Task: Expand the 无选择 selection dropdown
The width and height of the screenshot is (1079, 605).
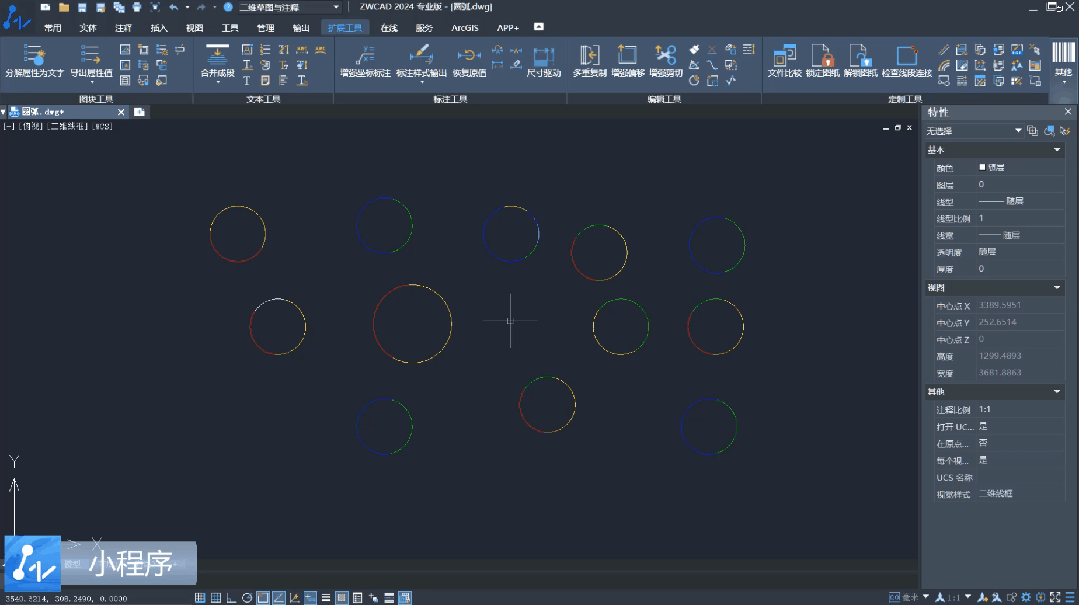Action: (1018, 131)
